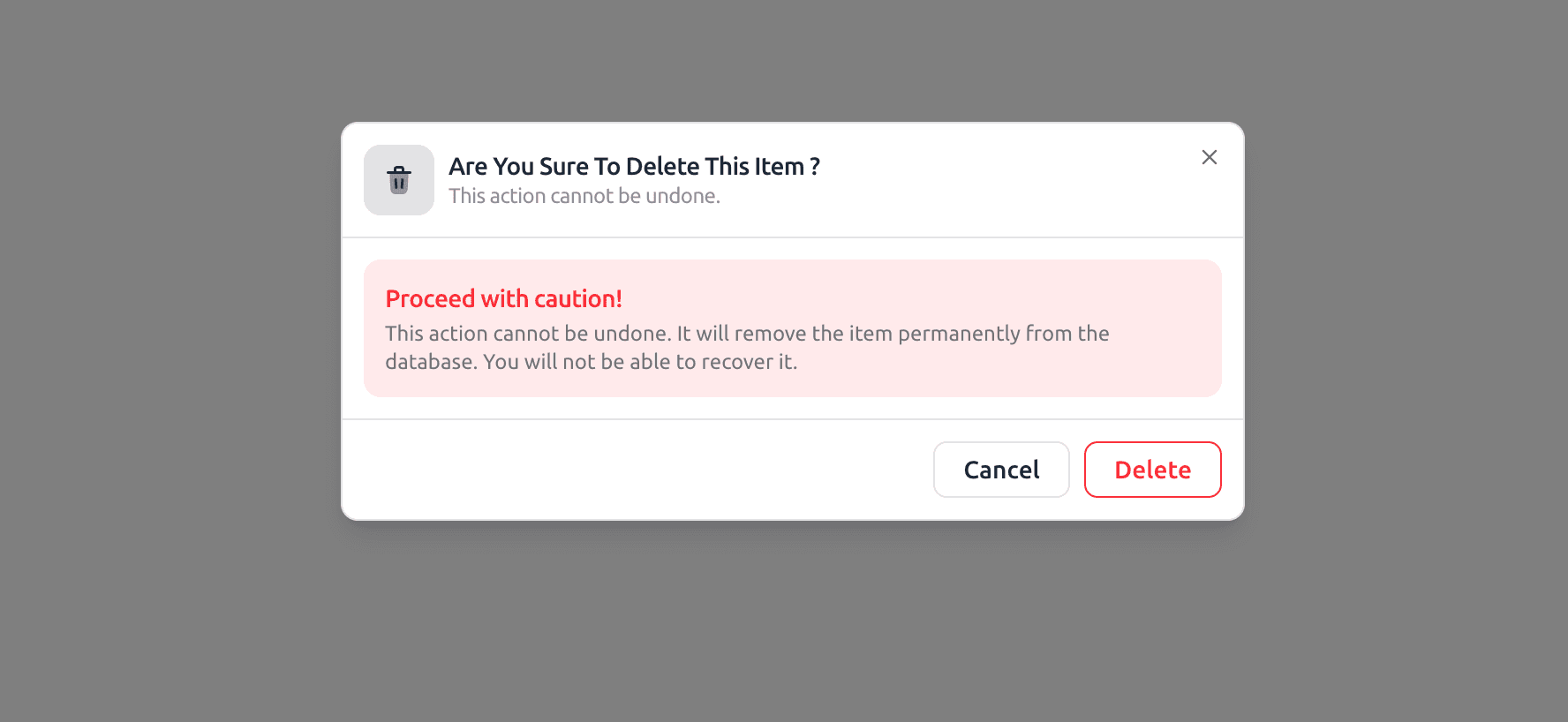Click the gray trash icon's rounded background
This screenshot has height=722, width=1568.
(398, 180)
